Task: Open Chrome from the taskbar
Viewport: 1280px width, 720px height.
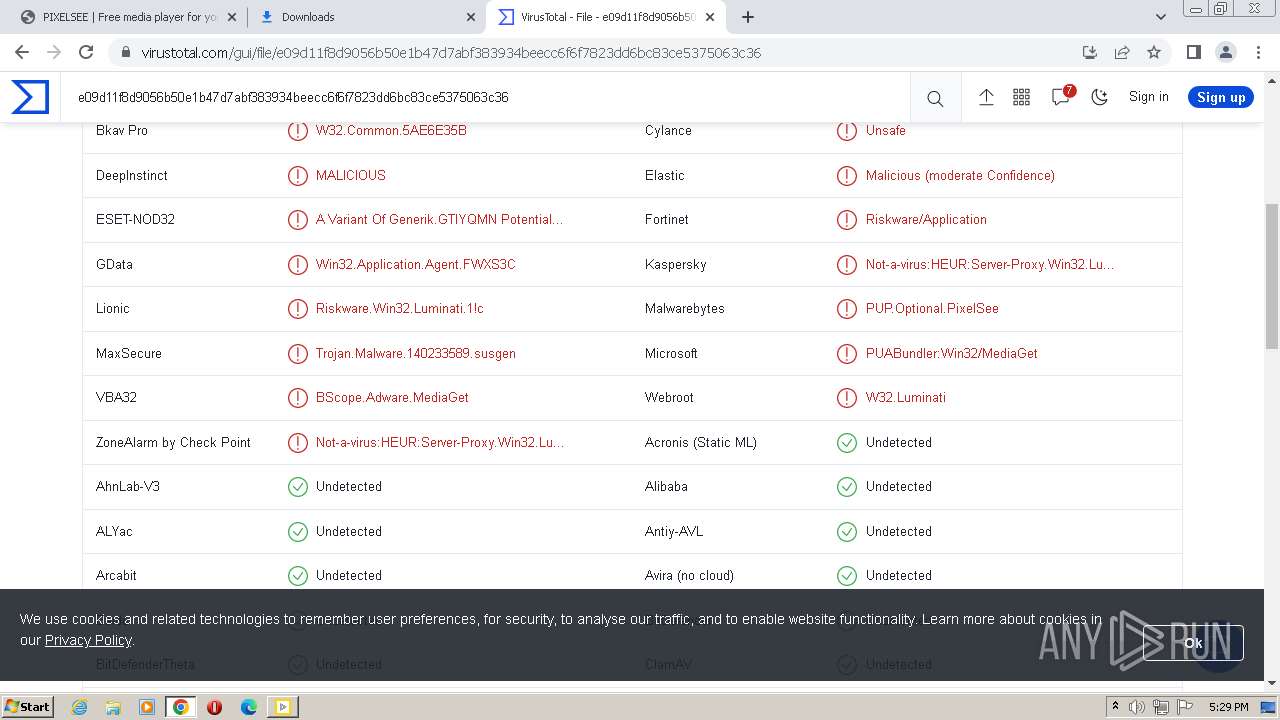Action: (x=180, y=707)
